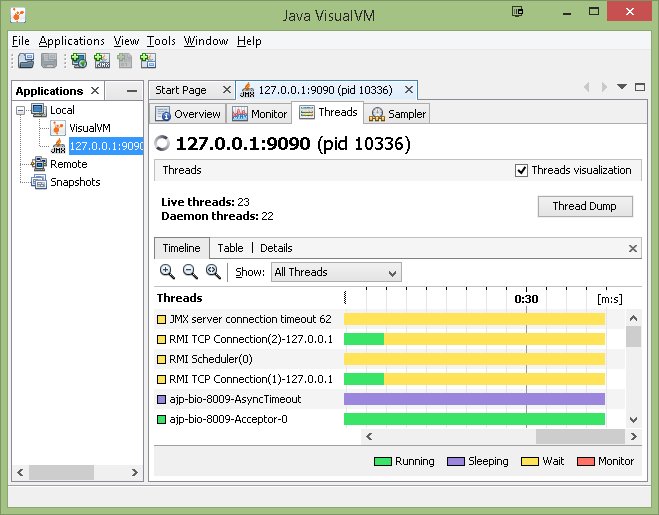This screenshot has height=515, width=659.
Task: Open the Help menu
Action: (249, 41)
